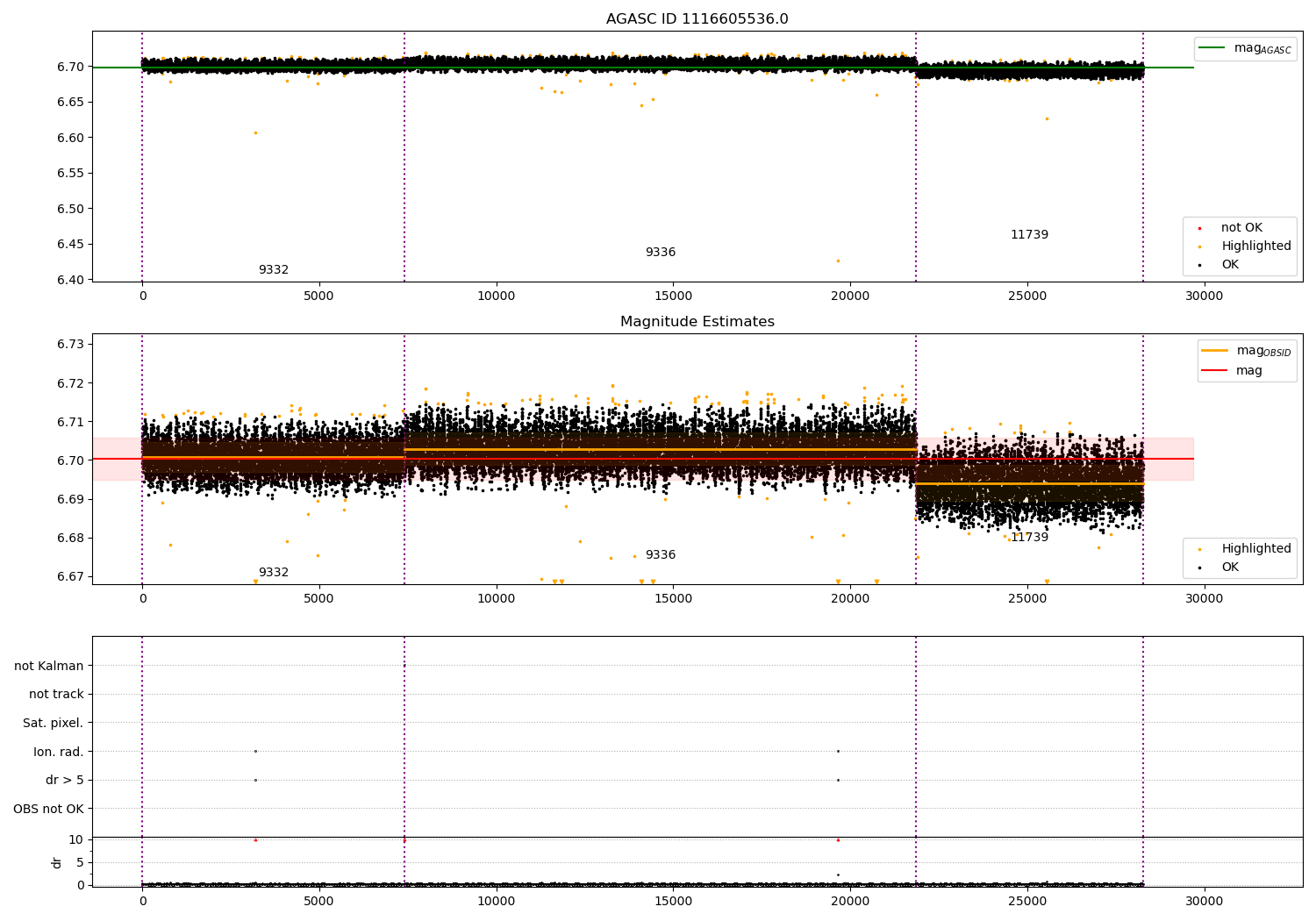1316x921 pixels.
Task: Click the "30000" x-tick under top plot
Action: click(1204, 296)
